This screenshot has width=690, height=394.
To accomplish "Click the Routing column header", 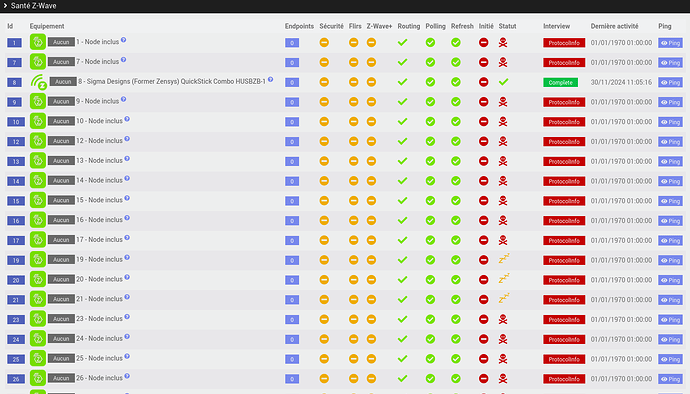I will (x=409, y=26).
